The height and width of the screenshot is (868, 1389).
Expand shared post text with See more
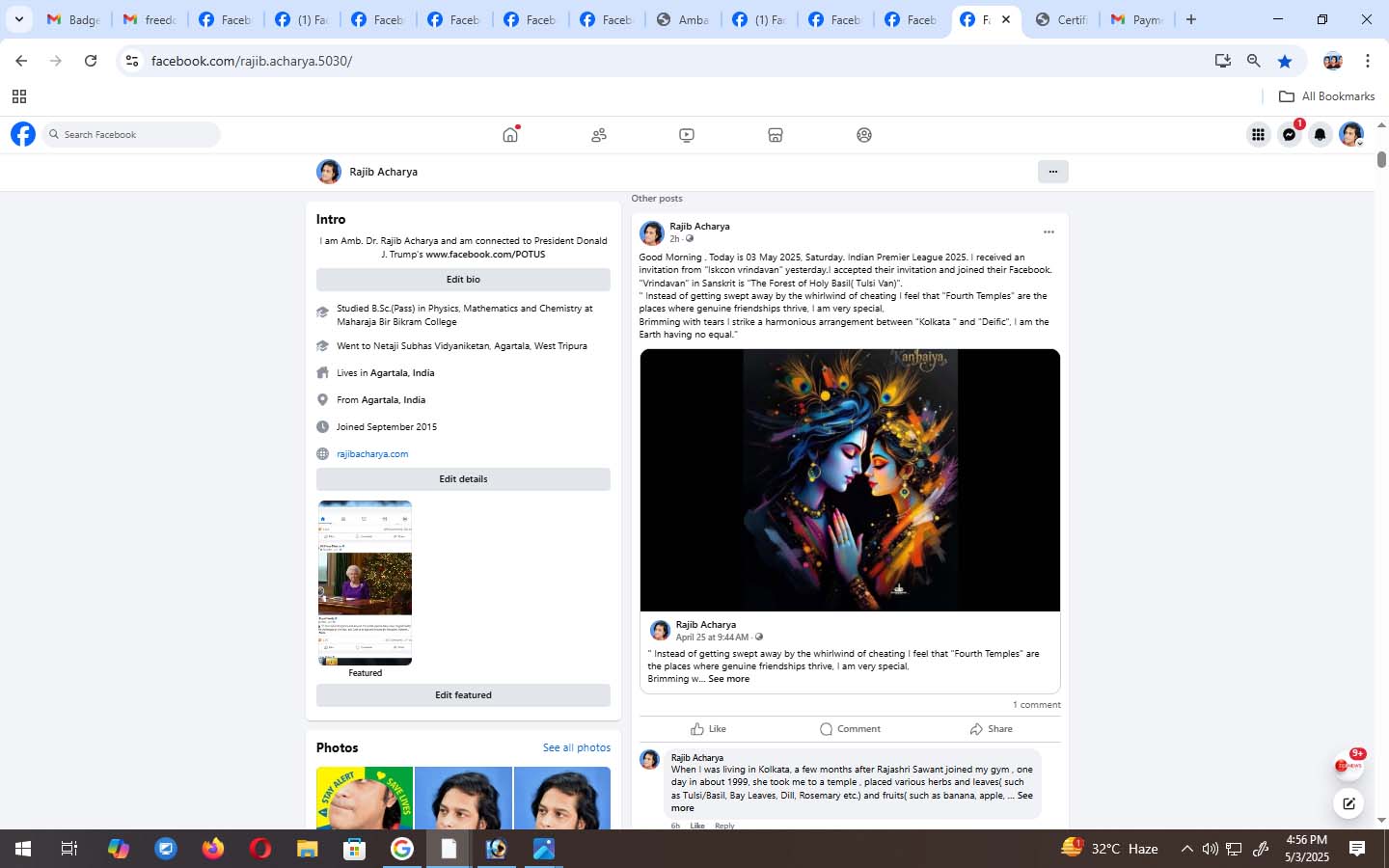728,679
